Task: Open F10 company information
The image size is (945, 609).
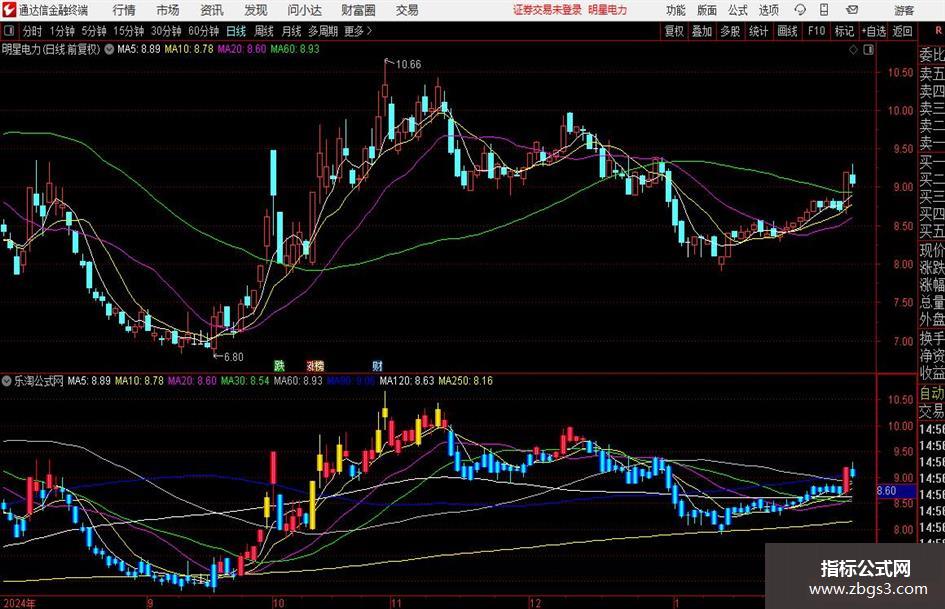Action: (x=817, y=31)
